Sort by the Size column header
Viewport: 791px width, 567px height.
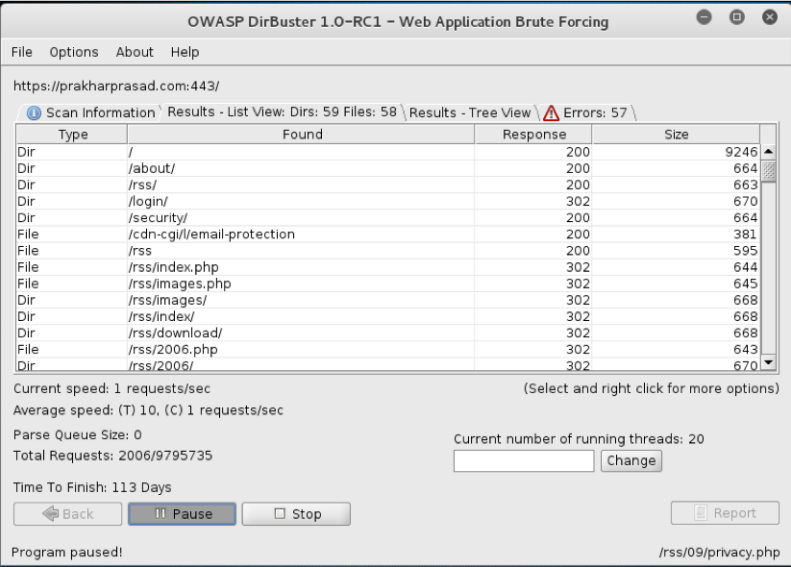(676, 134)
